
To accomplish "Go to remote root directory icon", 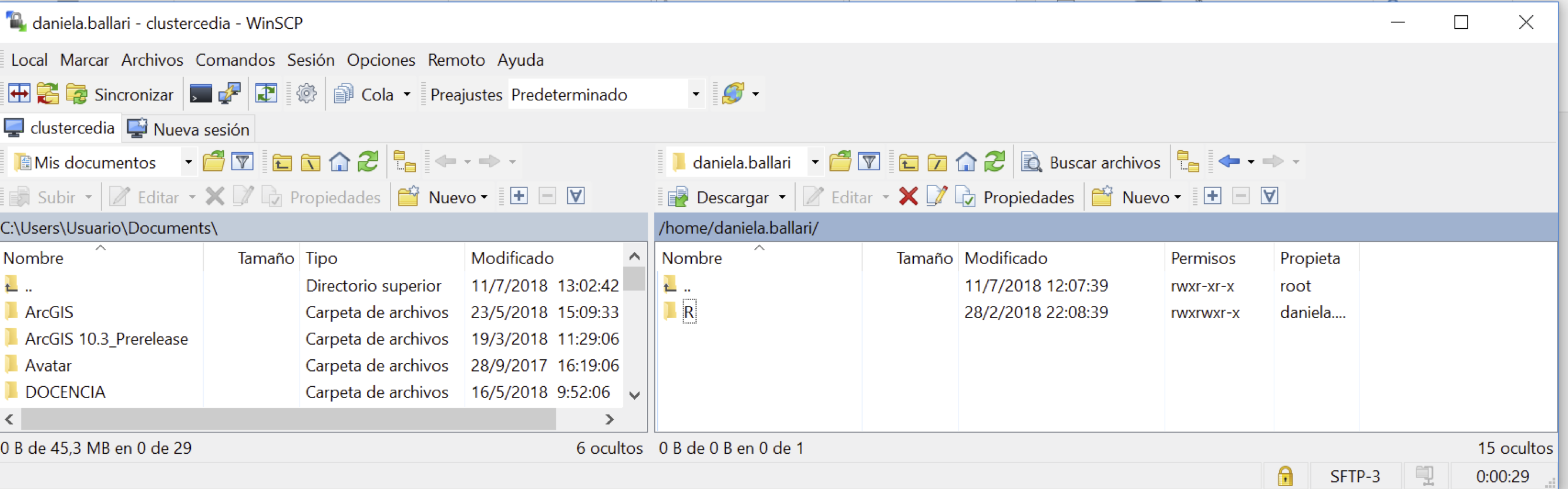I will (937, 162).
